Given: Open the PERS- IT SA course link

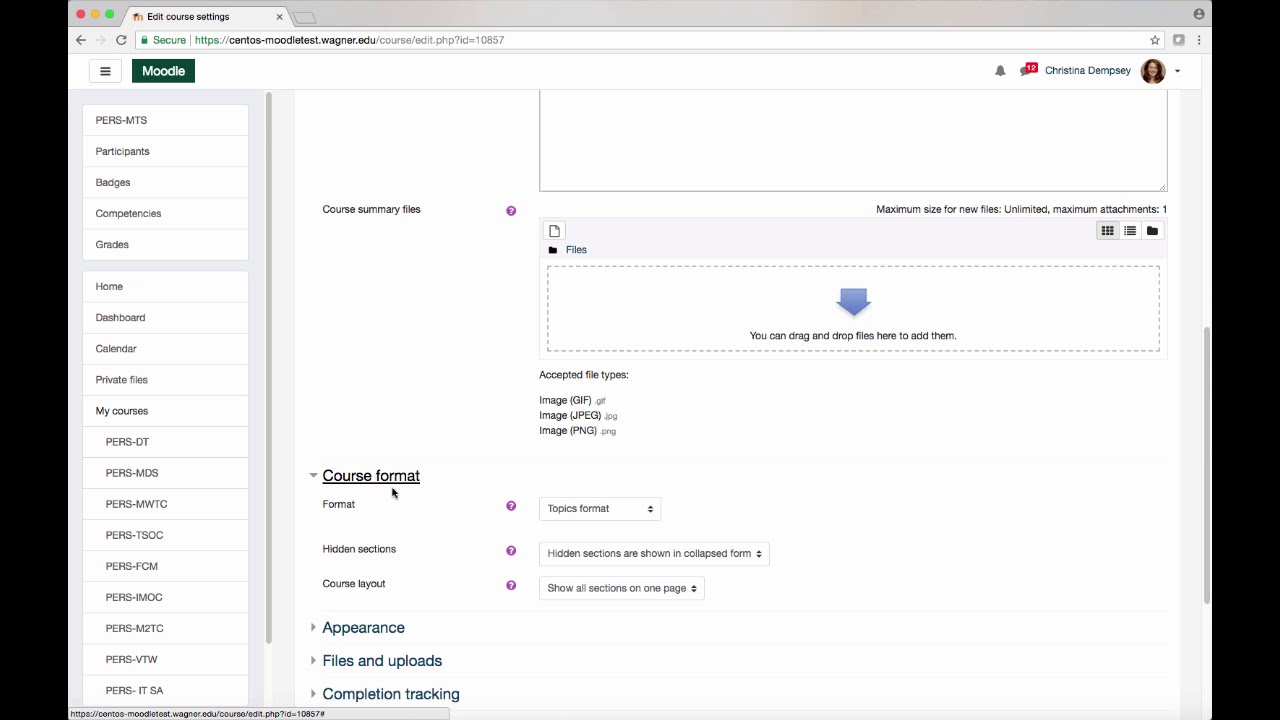Looking at the screenshot, I should (x=165, y=689).
